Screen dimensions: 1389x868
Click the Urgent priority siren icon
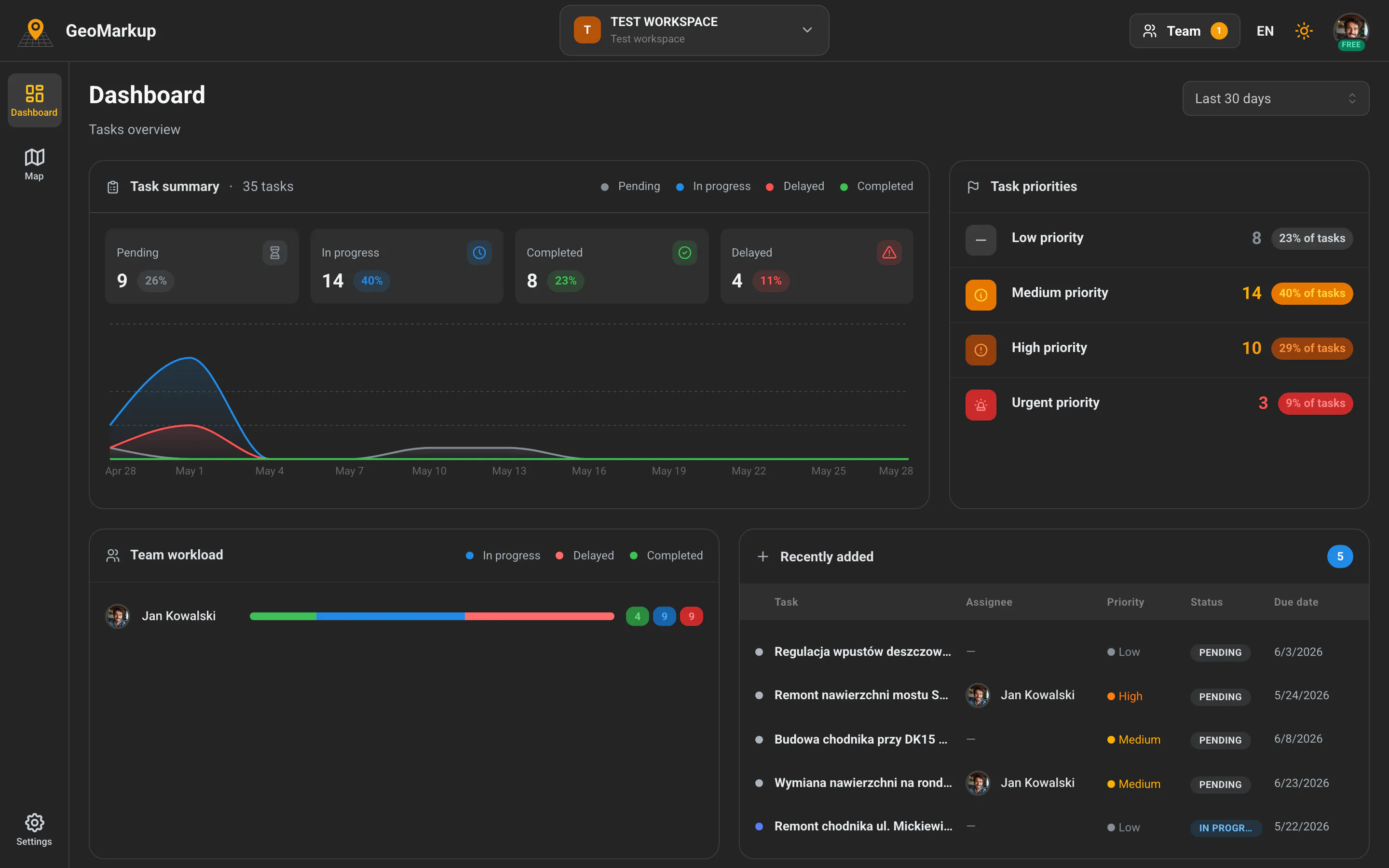980,405
